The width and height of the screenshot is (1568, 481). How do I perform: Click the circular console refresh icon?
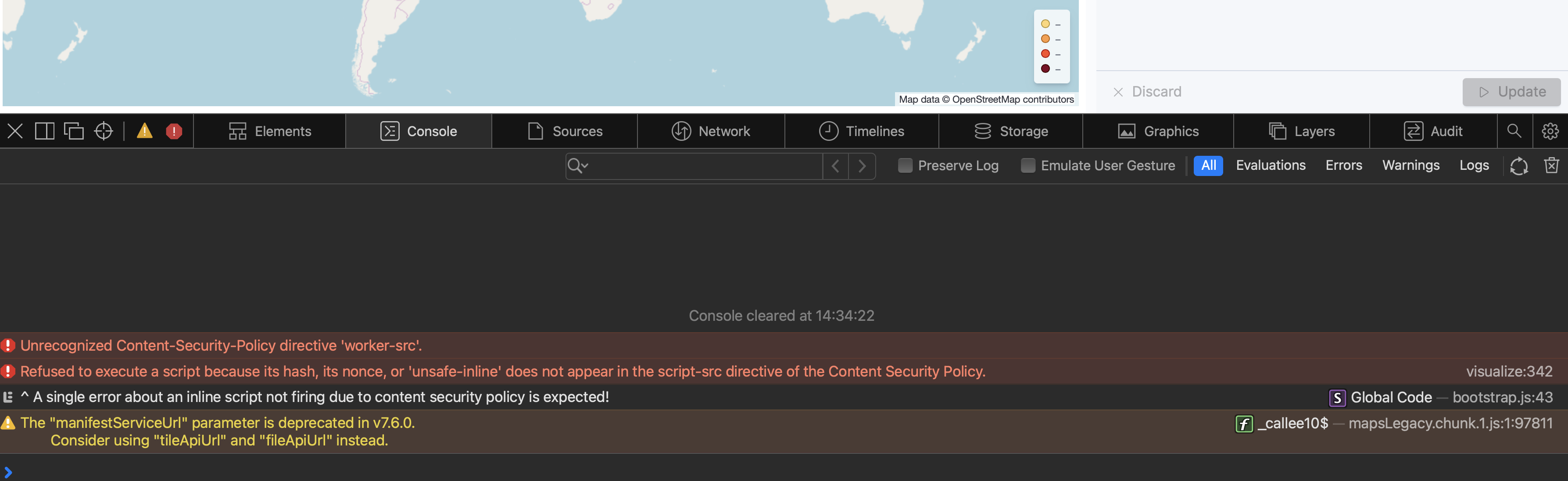[1519, 165]
